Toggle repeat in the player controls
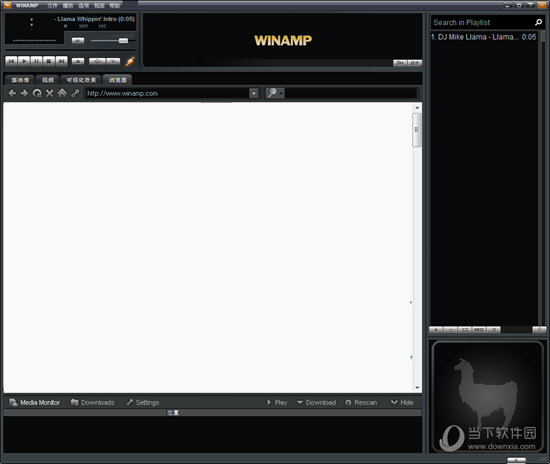This screenshot has height=464, width=550. point(113,61)
